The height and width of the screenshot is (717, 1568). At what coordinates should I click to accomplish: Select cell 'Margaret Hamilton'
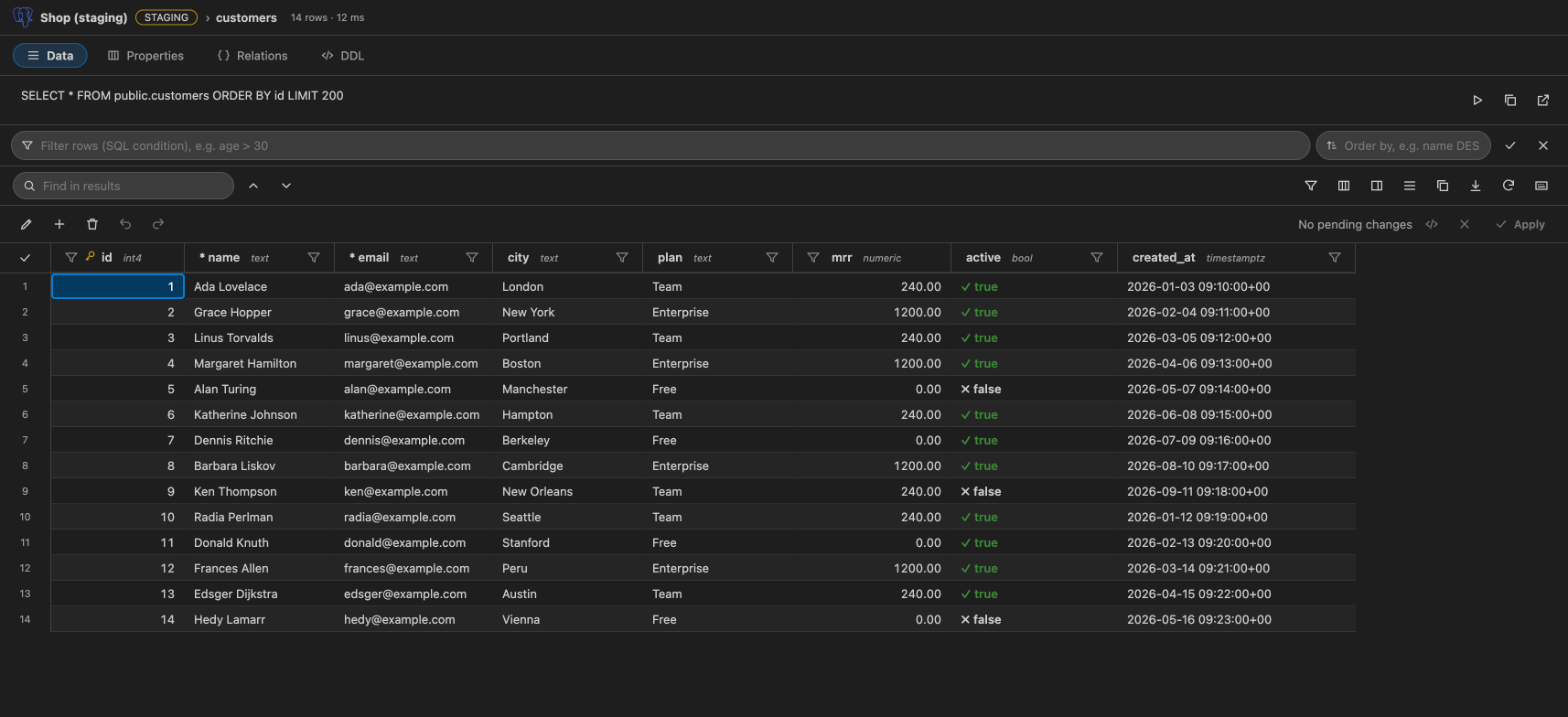(259, 363)
